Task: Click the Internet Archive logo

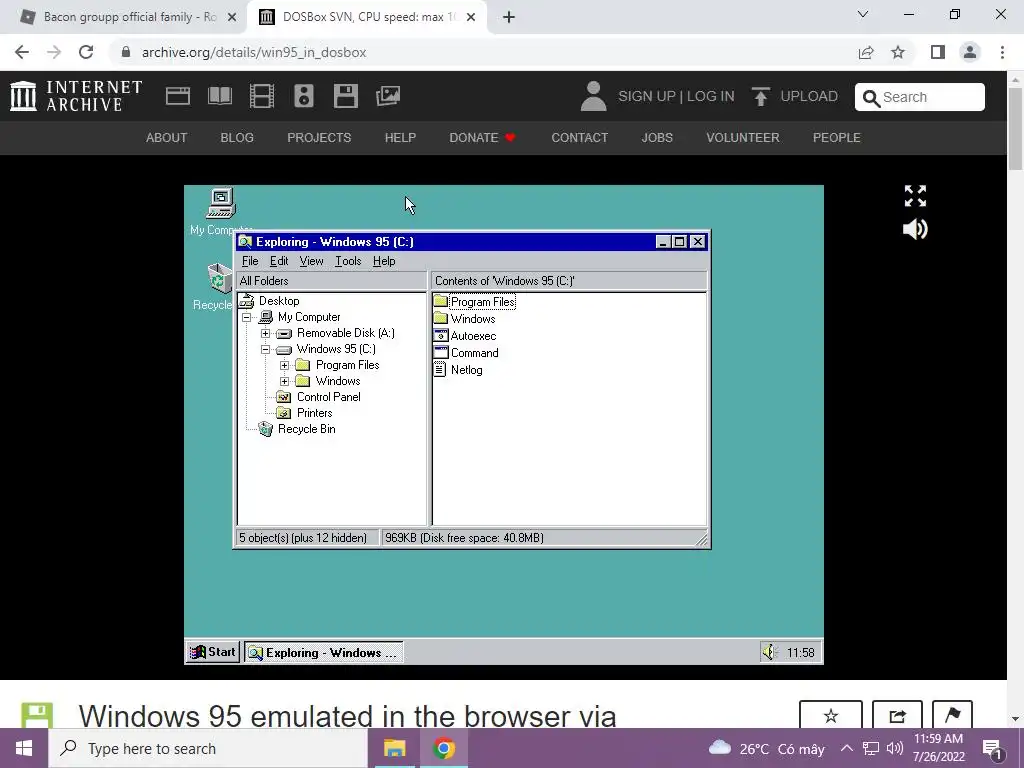Action: click(76, 96)
